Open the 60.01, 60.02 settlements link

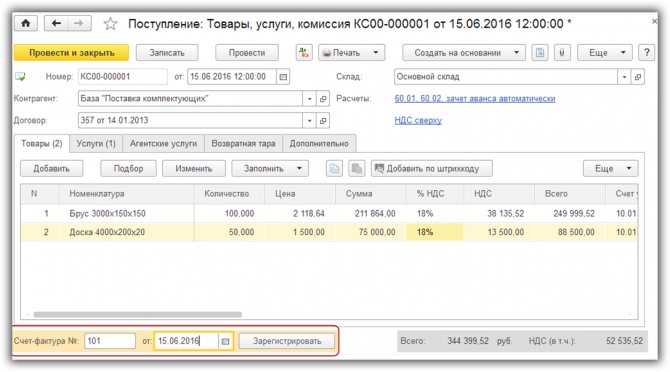(475, 99)
